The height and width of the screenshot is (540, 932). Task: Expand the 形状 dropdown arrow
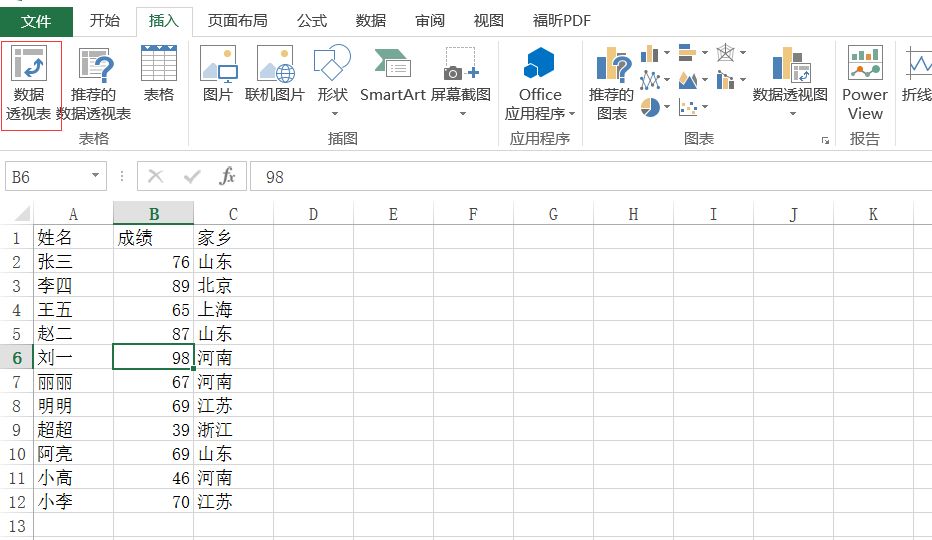[x=334, y=114]
